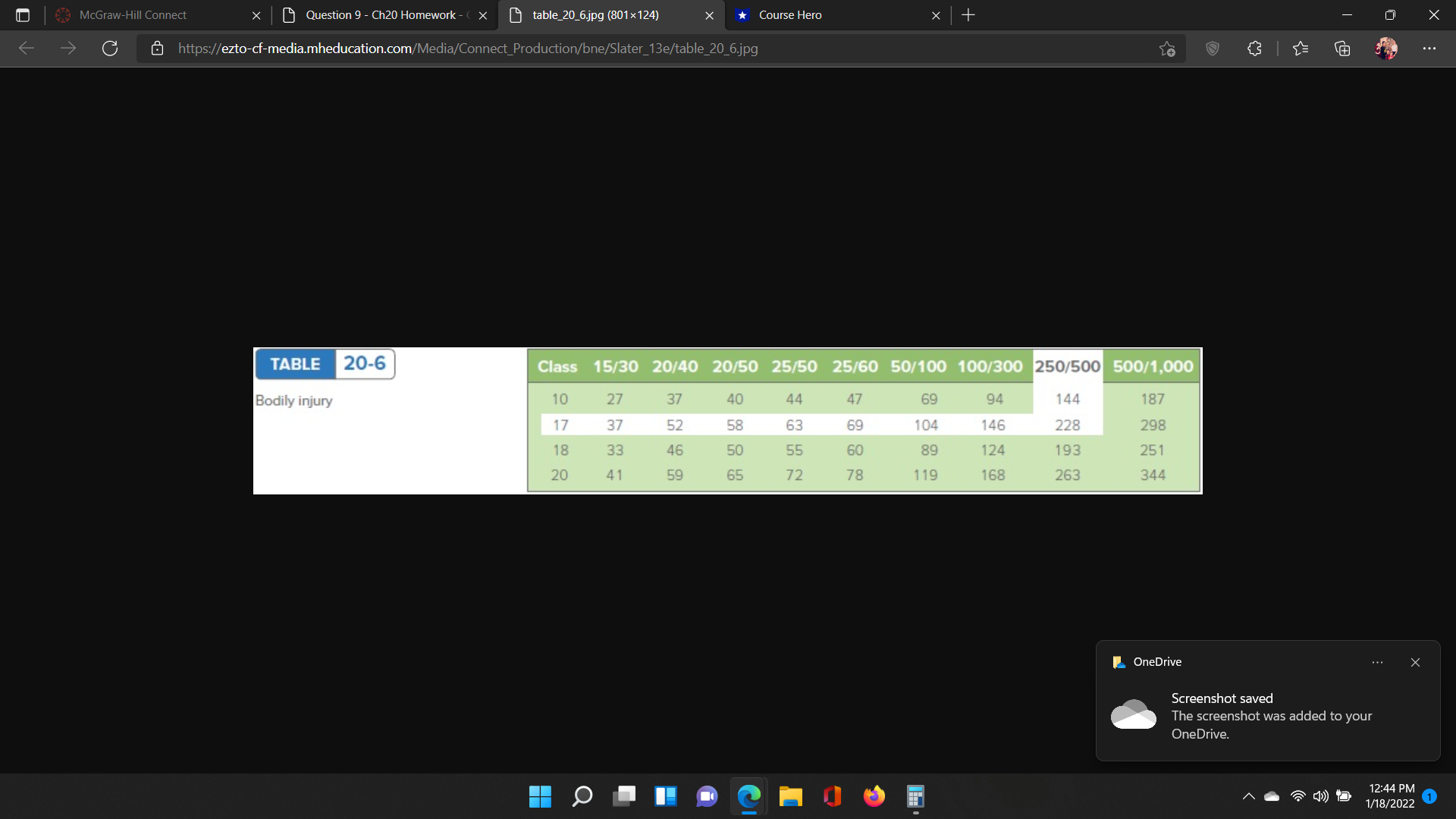Click the add-to-favorites star icon
1456x819 pixels.
1167,49
